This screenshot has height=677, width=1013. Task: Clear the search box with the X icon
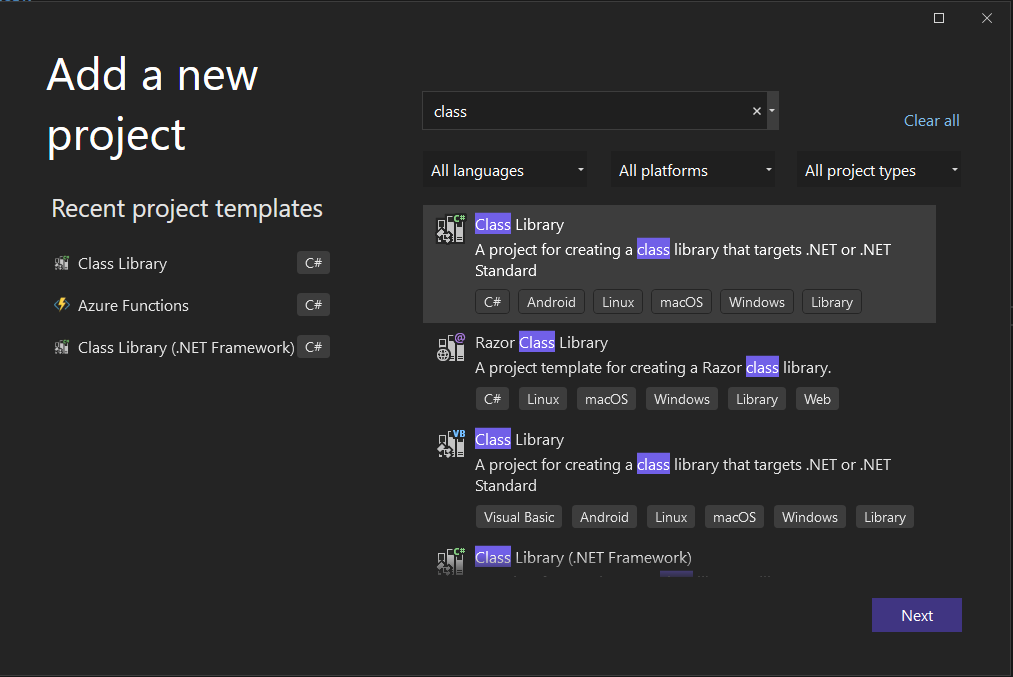757,111
